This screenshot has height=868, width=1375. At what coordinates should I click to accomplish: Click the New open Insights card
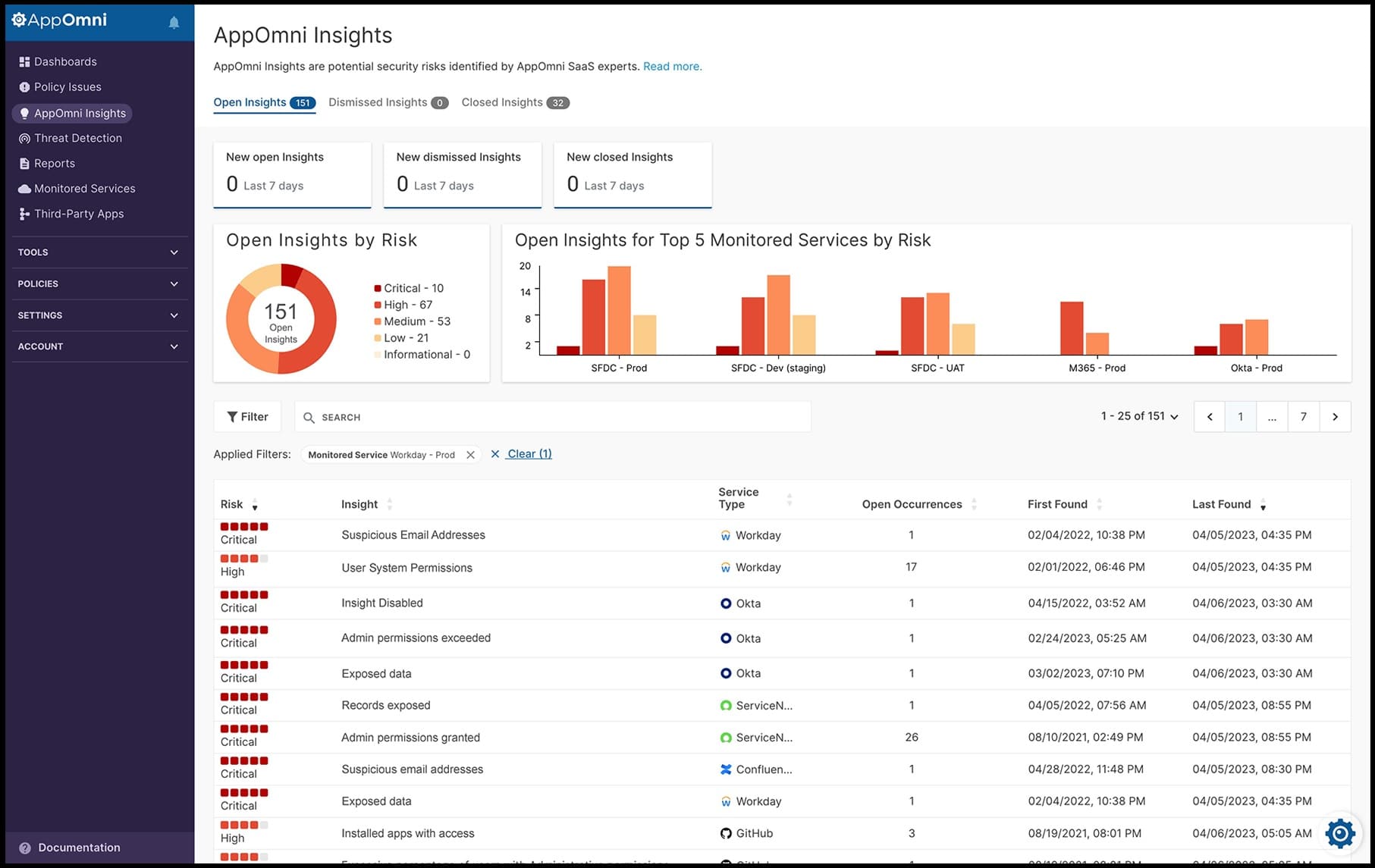292,174
